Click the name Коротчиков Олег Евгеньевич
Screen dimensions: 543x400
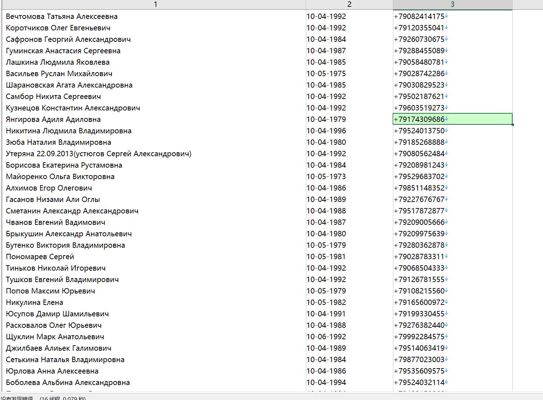[58, 28]
